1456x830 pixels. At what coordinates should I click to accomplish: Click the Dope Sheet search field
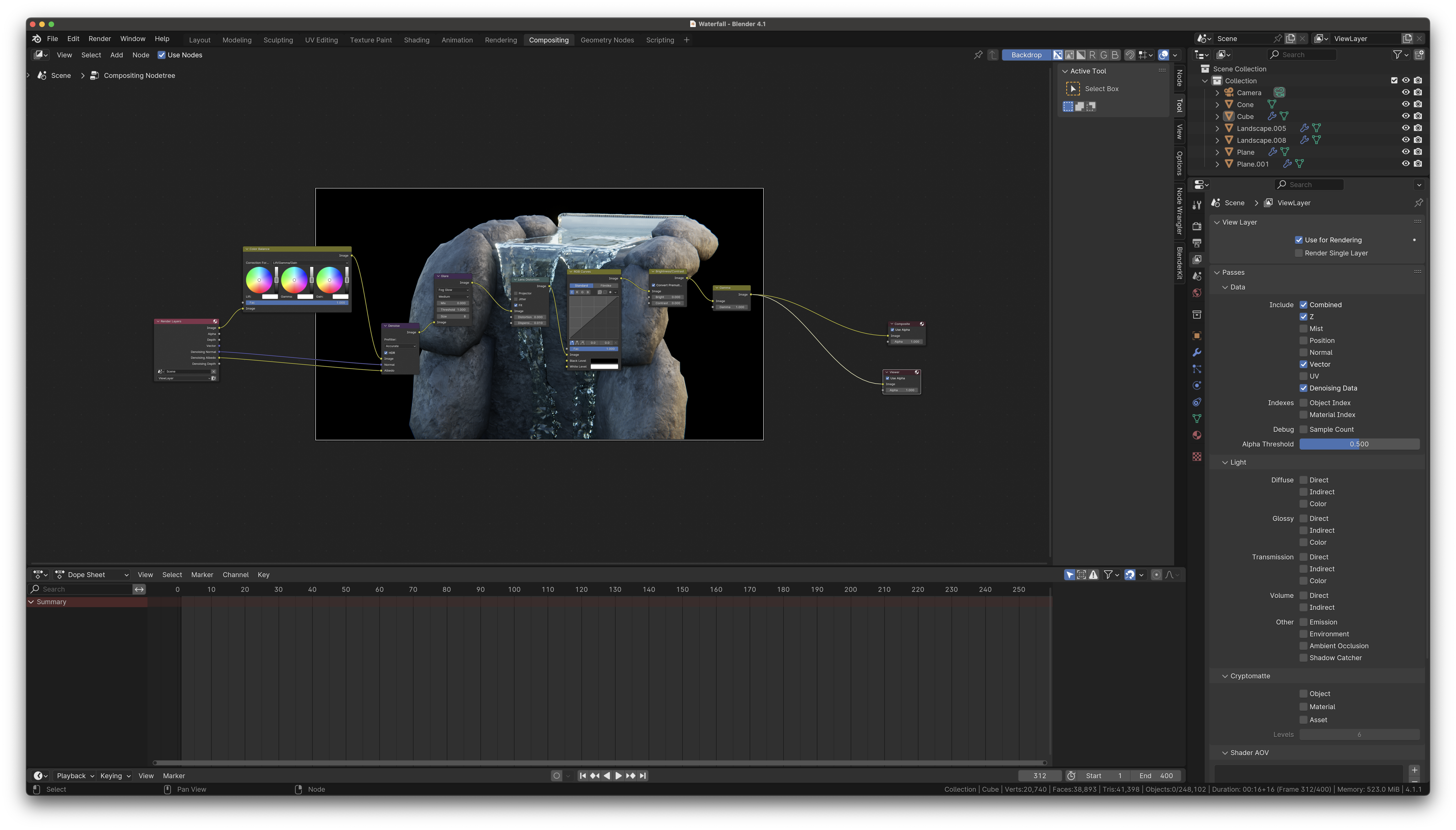click(x=80, y=589)
